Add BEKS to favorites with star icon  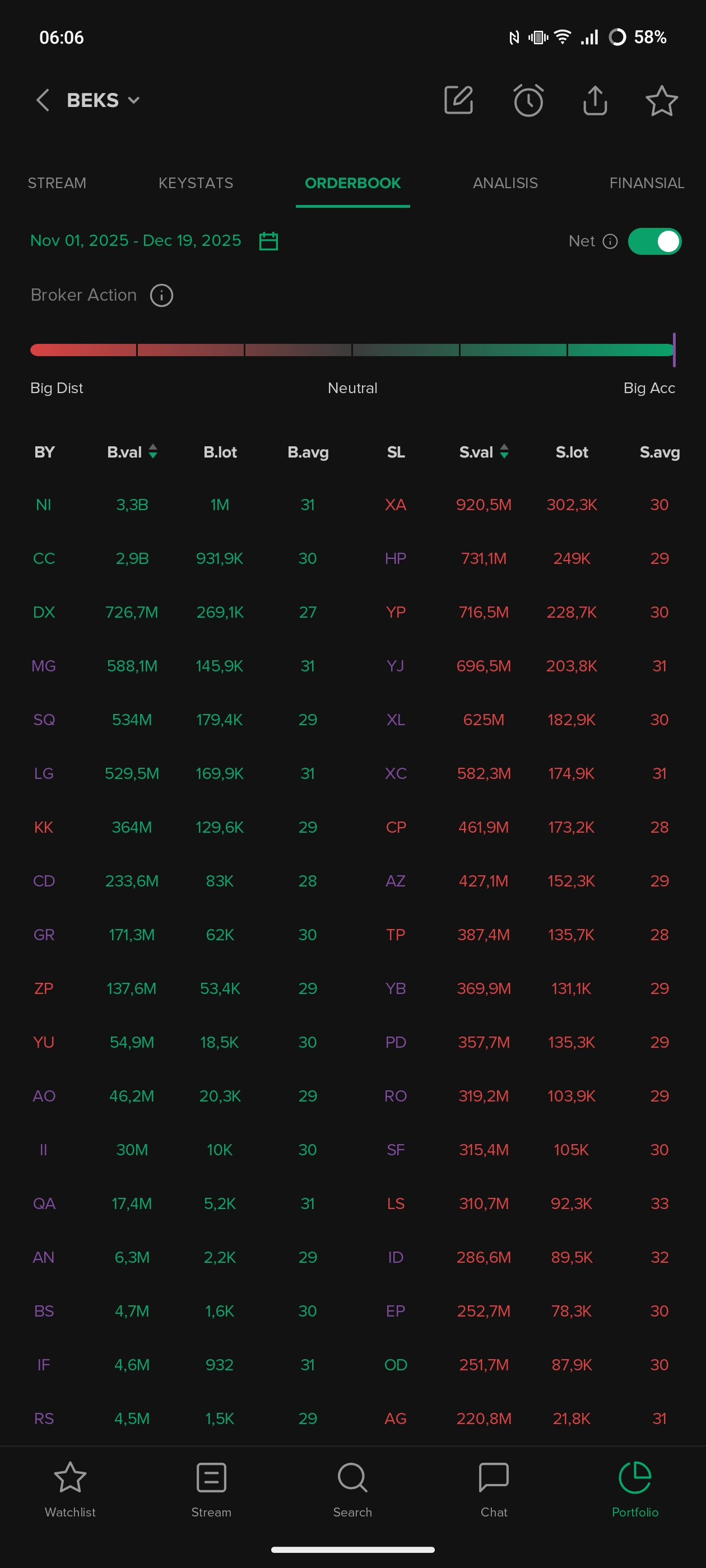[661, 100]
